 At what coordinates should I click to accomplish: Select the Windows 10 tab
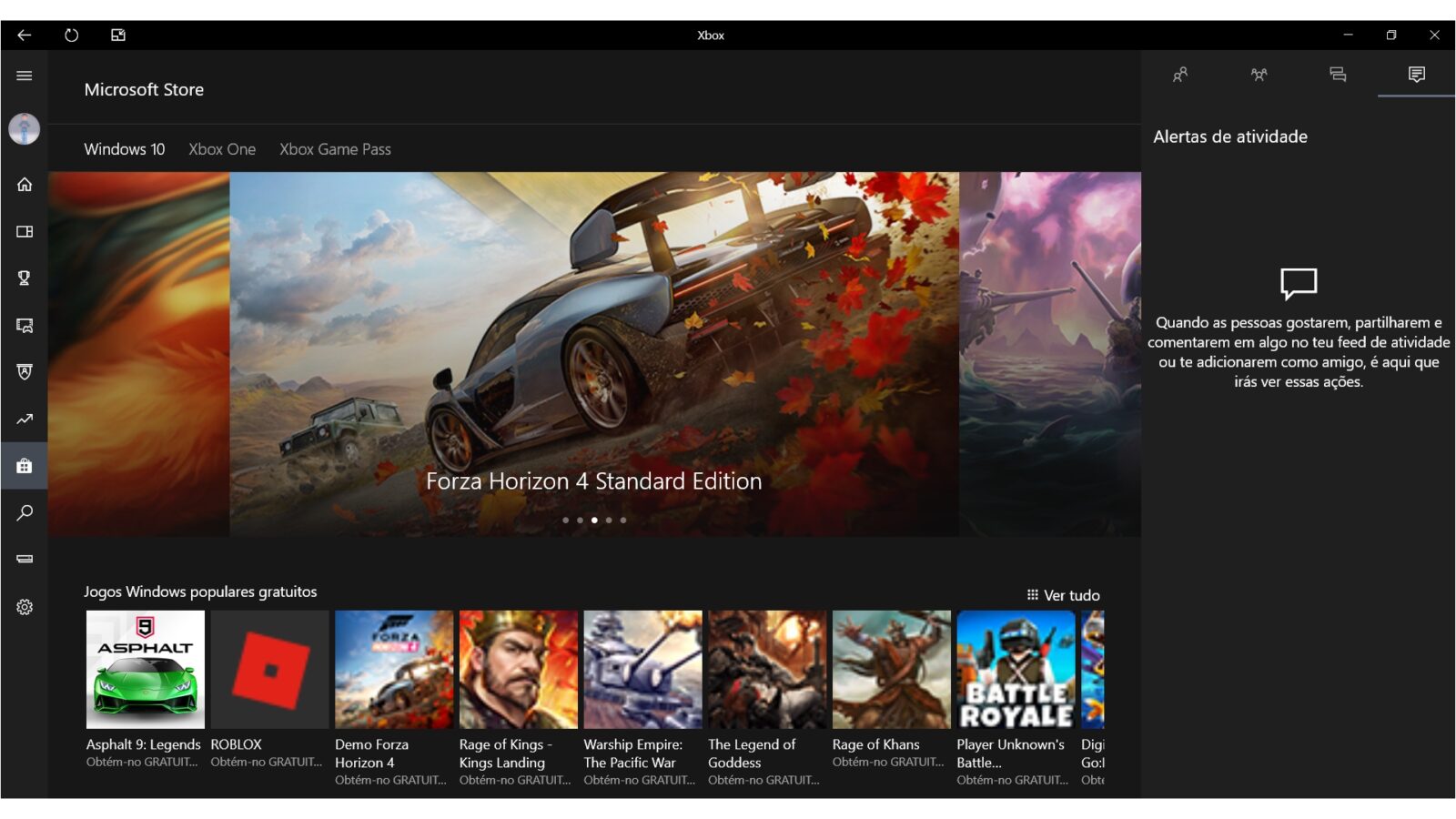click(125, 149)
